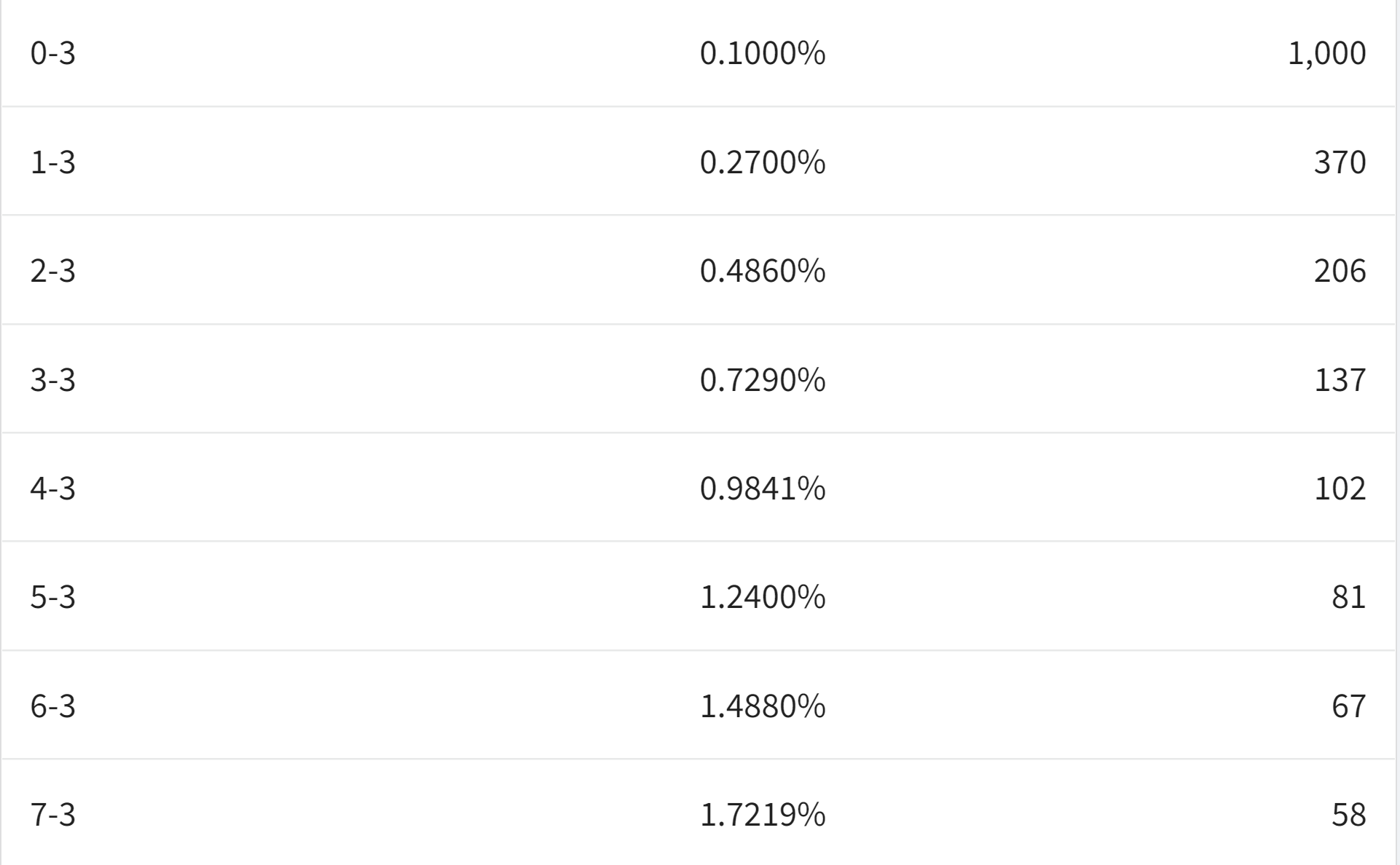Select the 4-3 row label

[52, 488]
